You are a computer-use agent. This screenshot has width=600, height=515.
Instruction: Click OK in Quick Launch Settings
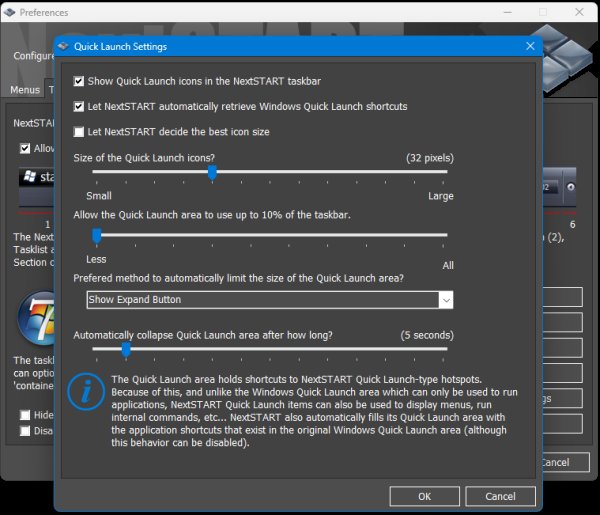(x=425, y=496)
